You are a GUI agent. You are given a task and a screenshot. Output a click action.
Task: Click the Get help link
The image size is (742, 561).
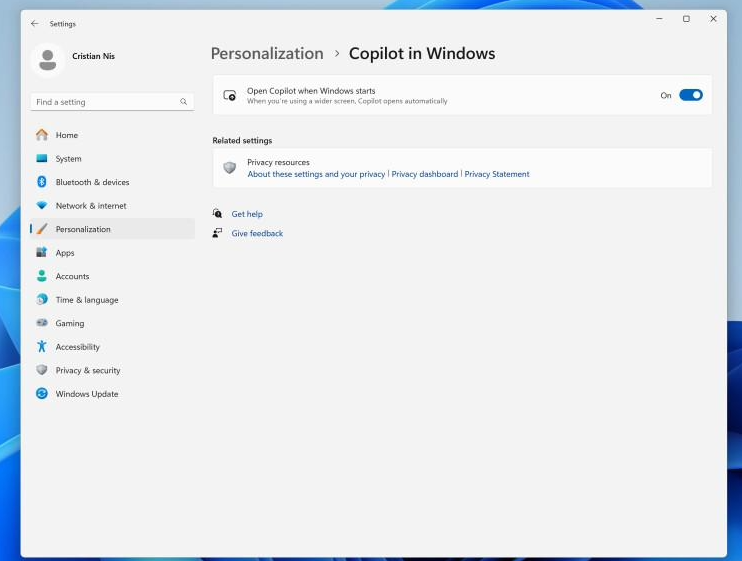coord(247,214)
